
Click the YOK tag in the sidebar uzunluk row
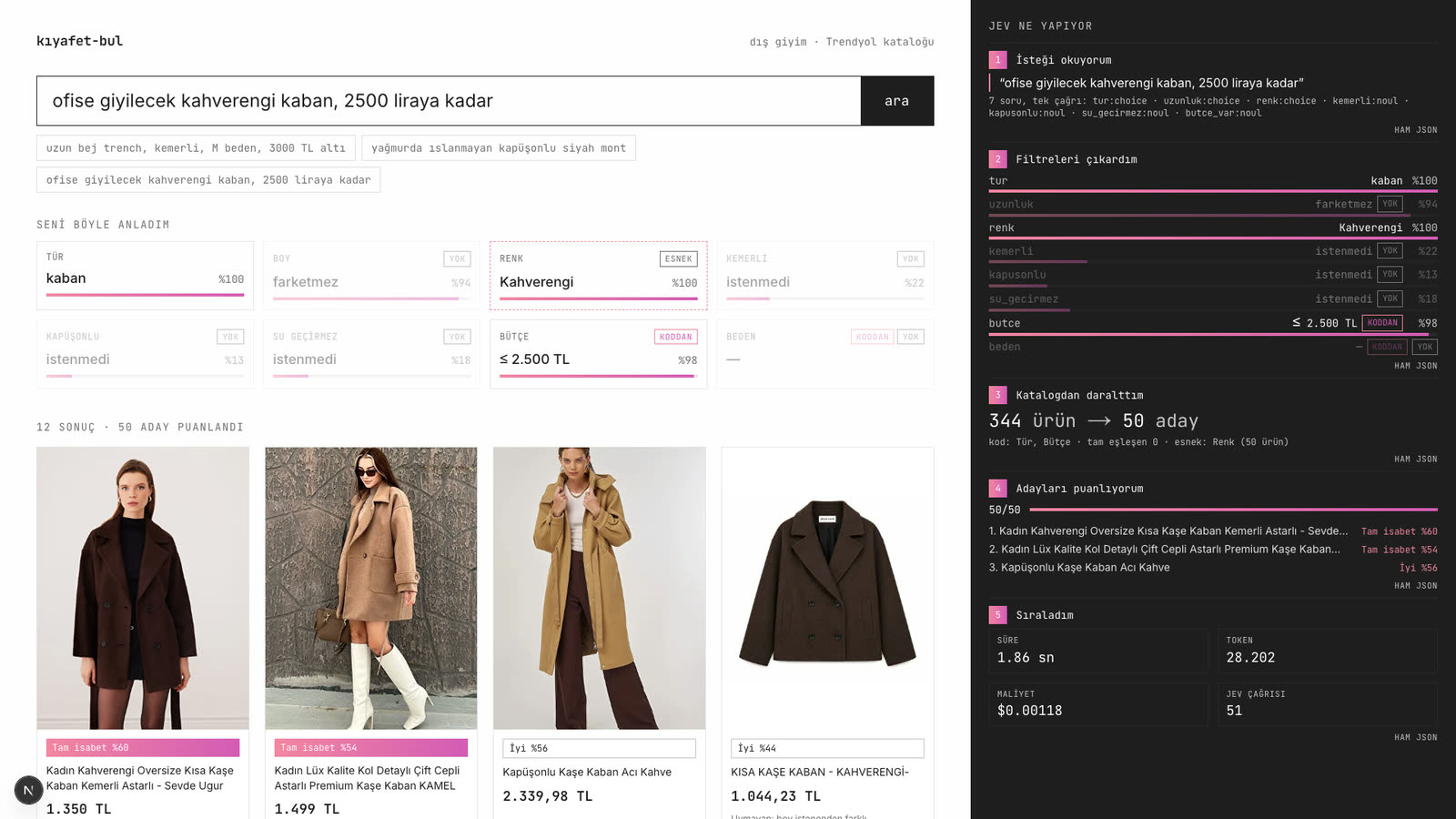point(1390,204)
